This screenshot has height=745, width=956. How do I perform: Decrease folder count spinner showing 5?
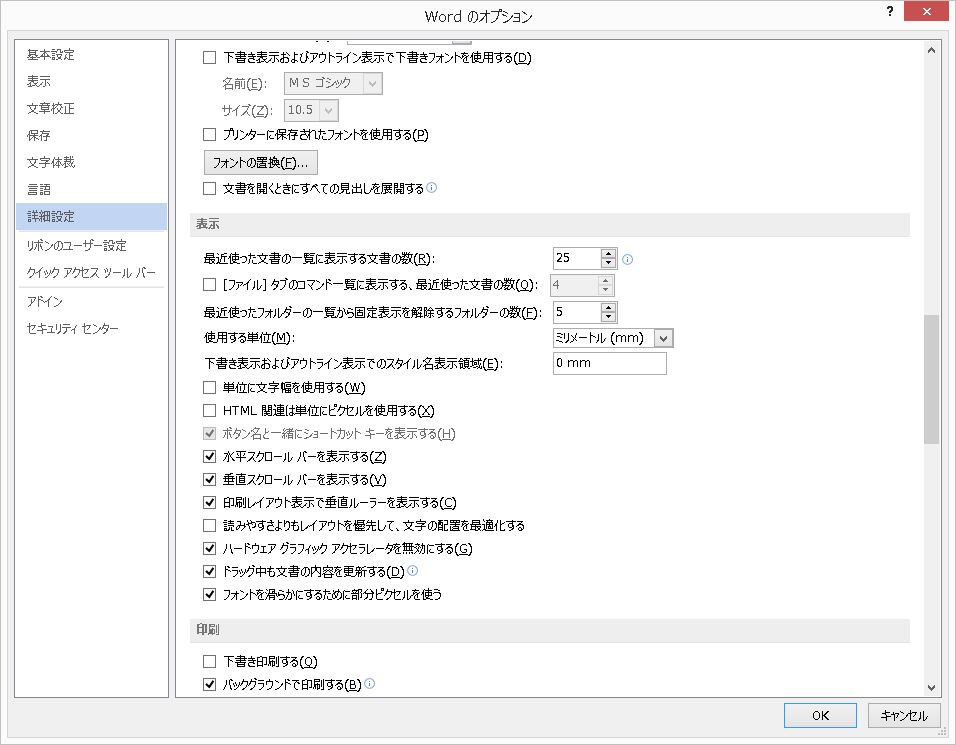pyautogui.click(x=608, y=316)
